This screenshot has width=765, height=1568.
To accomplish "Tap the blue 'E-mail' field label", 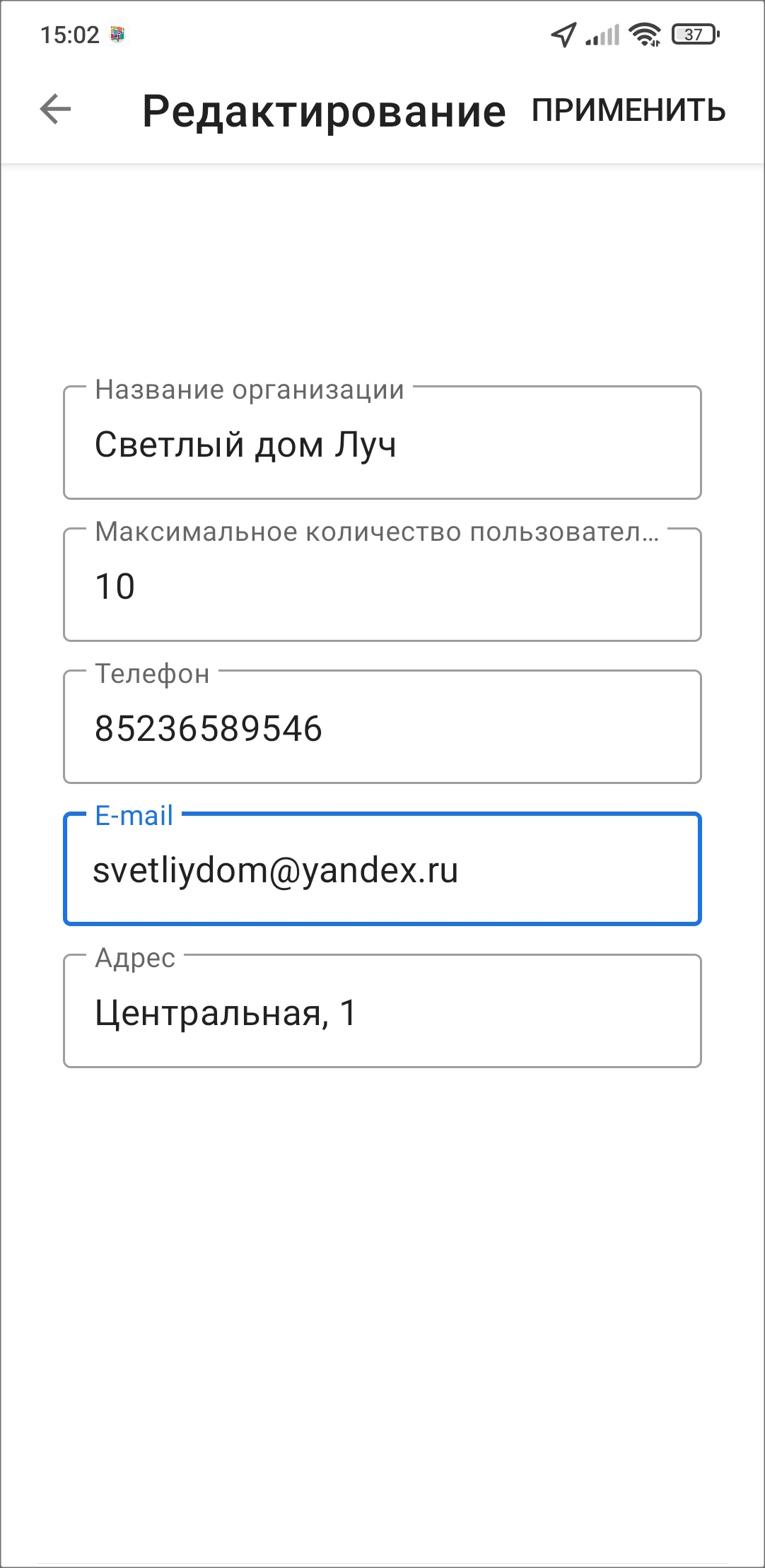I will coord(134,816).
